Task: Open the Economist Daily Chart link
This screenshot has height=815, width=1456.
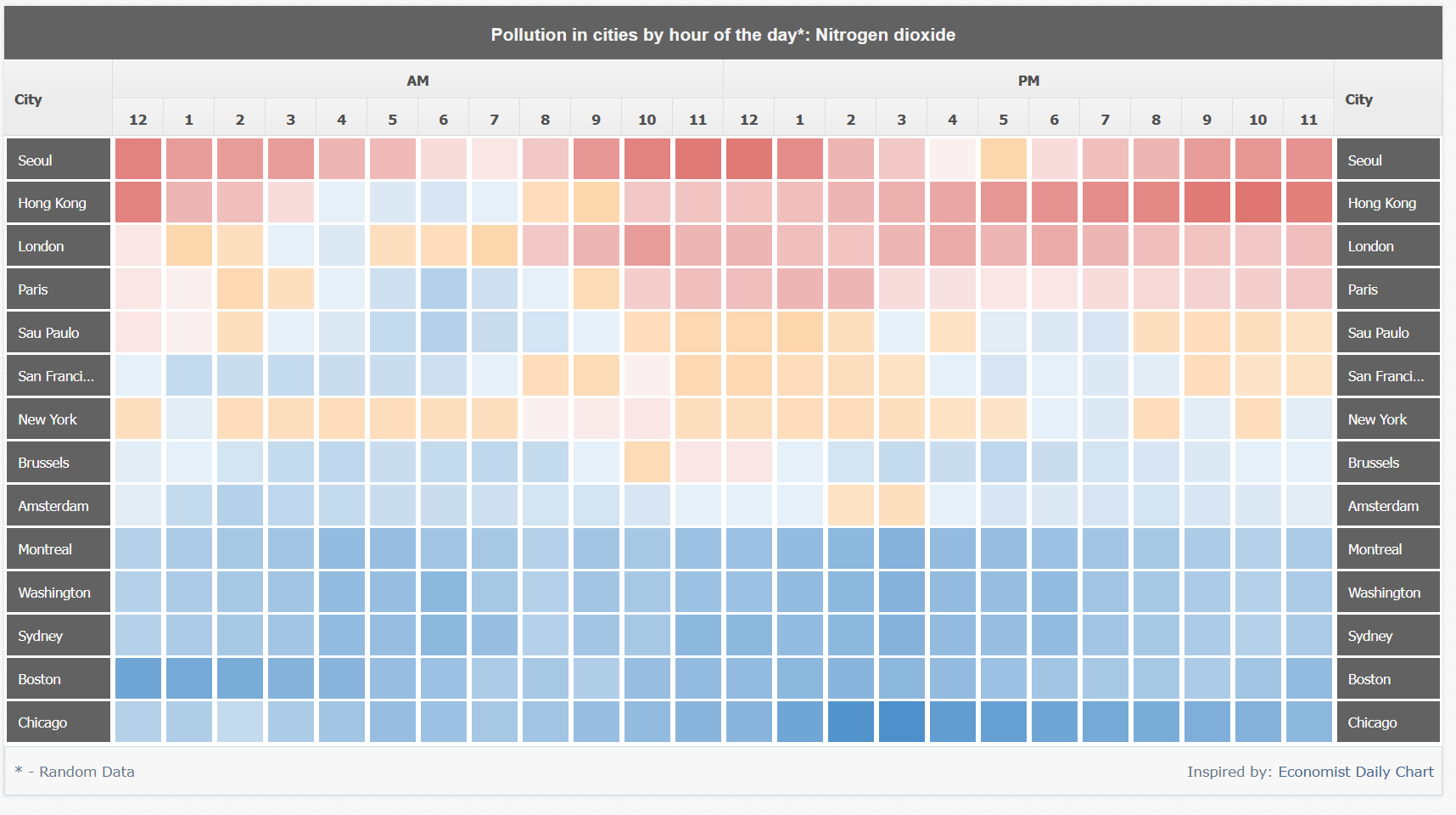Action: 1355,772
